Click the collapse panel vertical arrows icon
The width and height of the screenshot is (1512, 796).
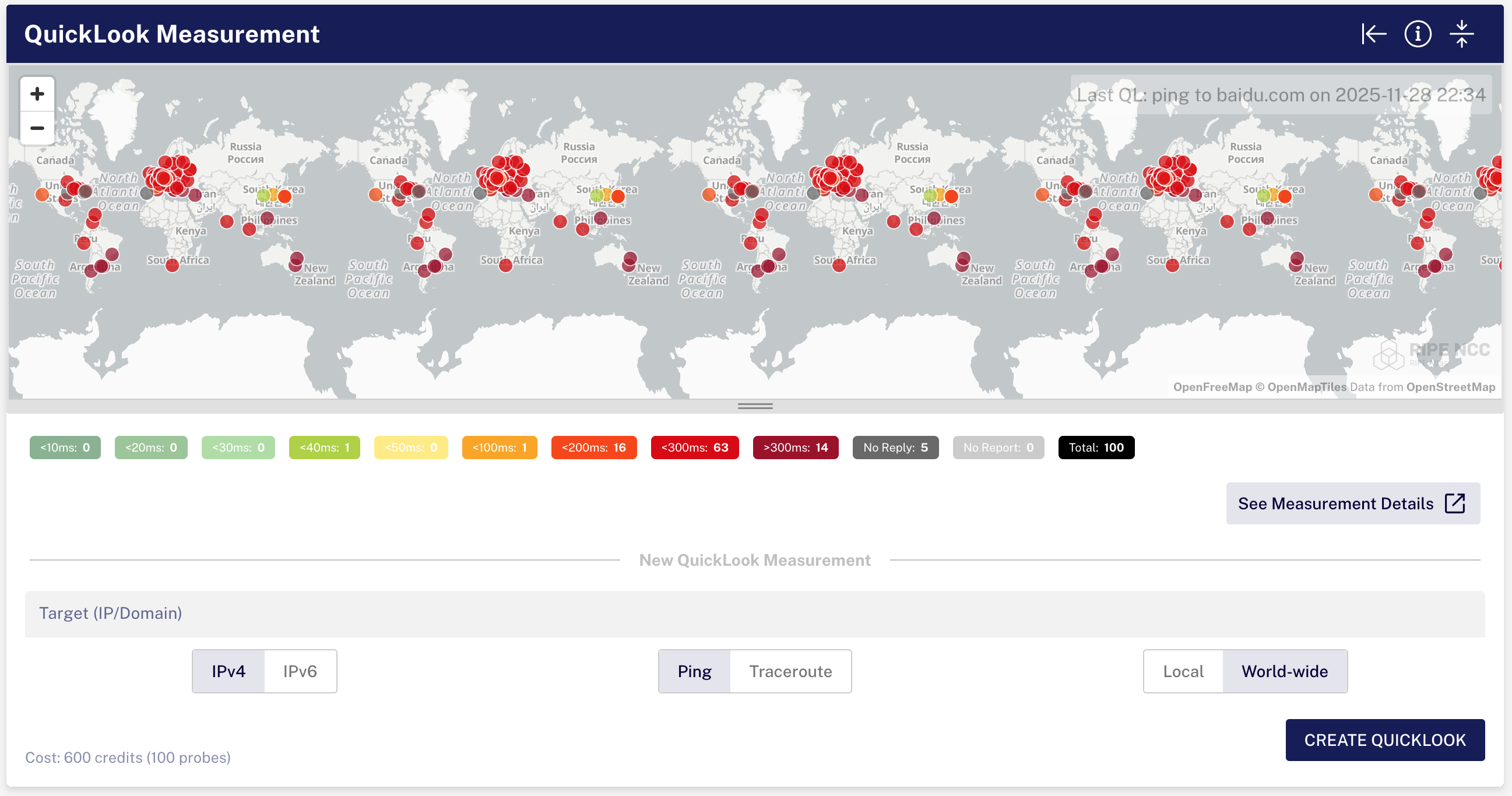tap(1461, 34)
